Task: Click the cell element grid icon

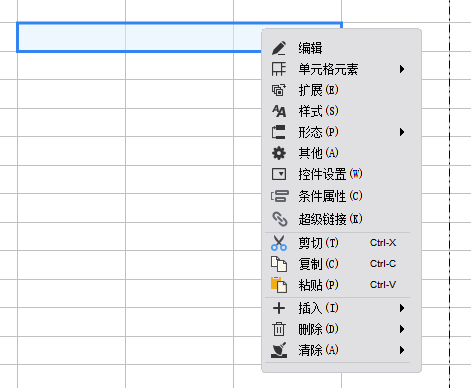Action: 279,69
